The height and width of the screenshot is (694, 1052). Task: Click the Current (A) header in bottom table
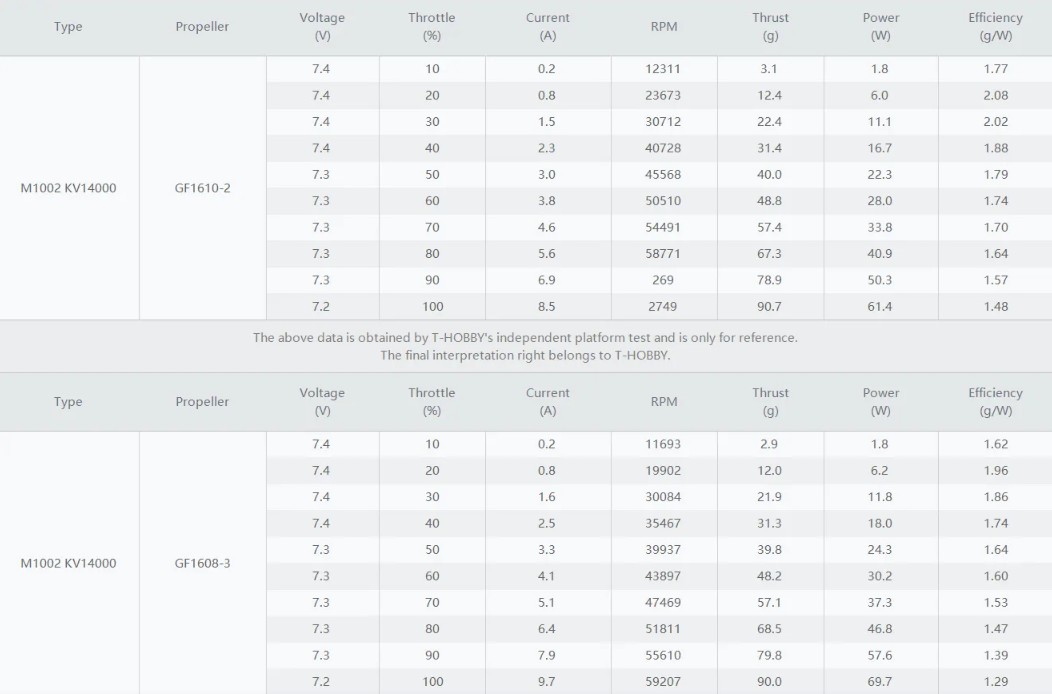point(547,402)
